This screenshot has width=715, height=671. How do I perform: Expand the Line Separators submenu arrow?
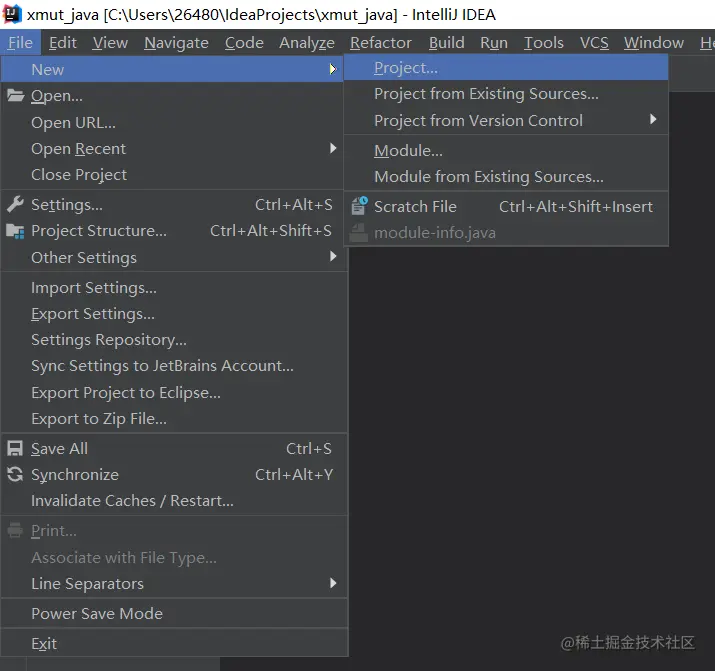333,583
